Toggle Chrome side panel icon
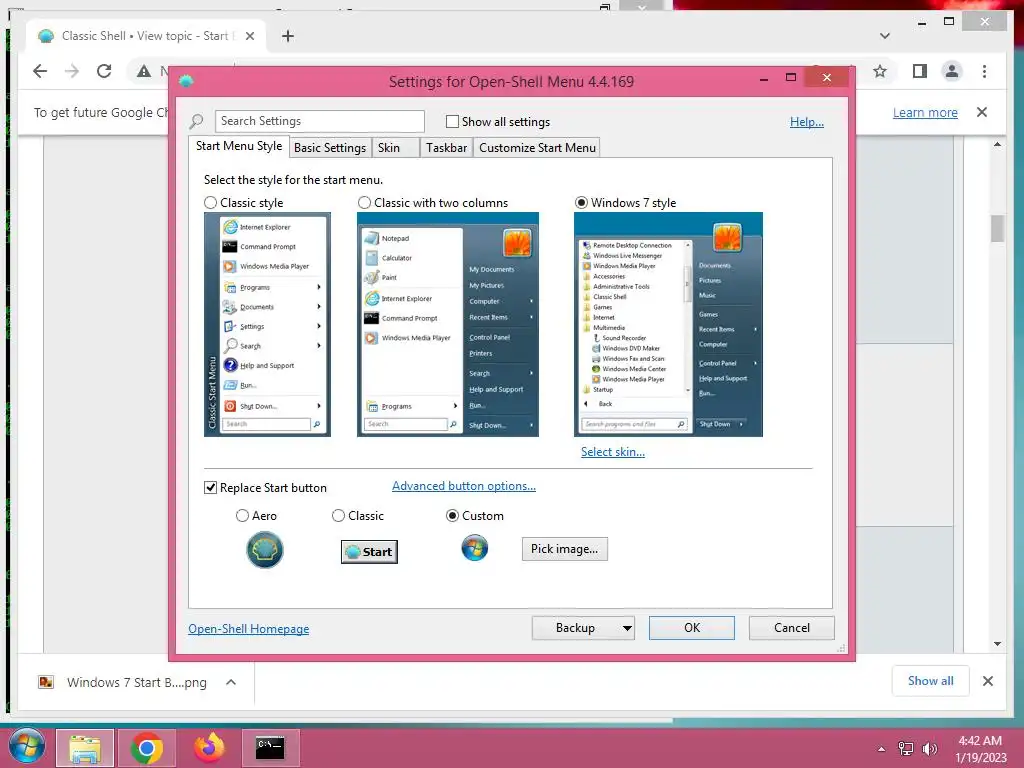 point(920,71)
